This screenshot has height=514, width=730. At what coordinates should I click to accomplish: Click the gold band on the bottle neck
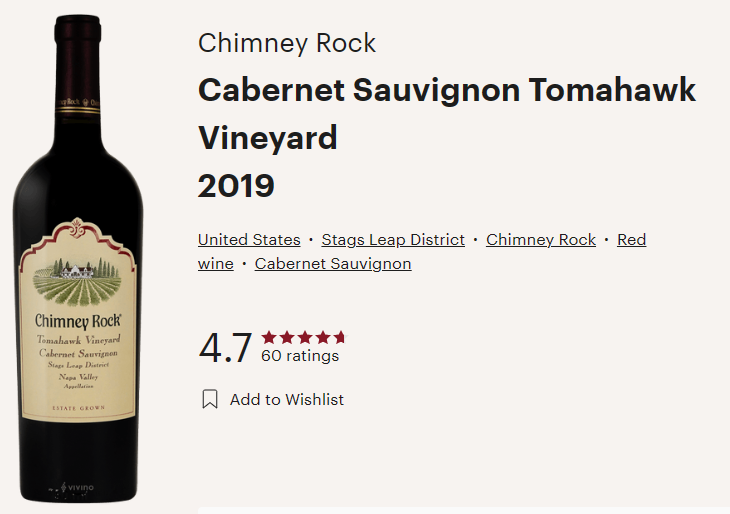(x=78, y=110)
